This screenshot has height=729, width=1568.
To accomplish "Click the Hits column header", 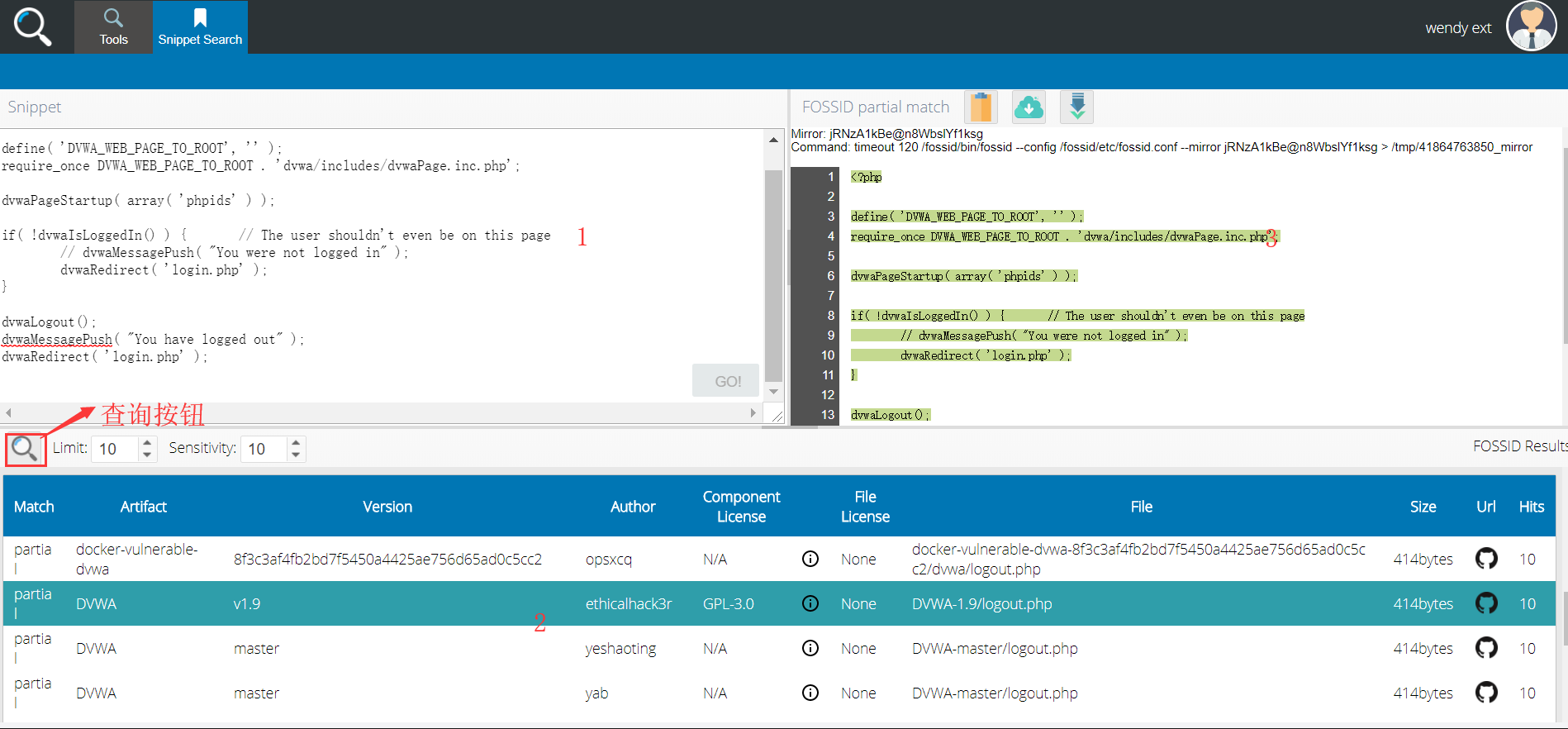I will [x=1531, y=507].
